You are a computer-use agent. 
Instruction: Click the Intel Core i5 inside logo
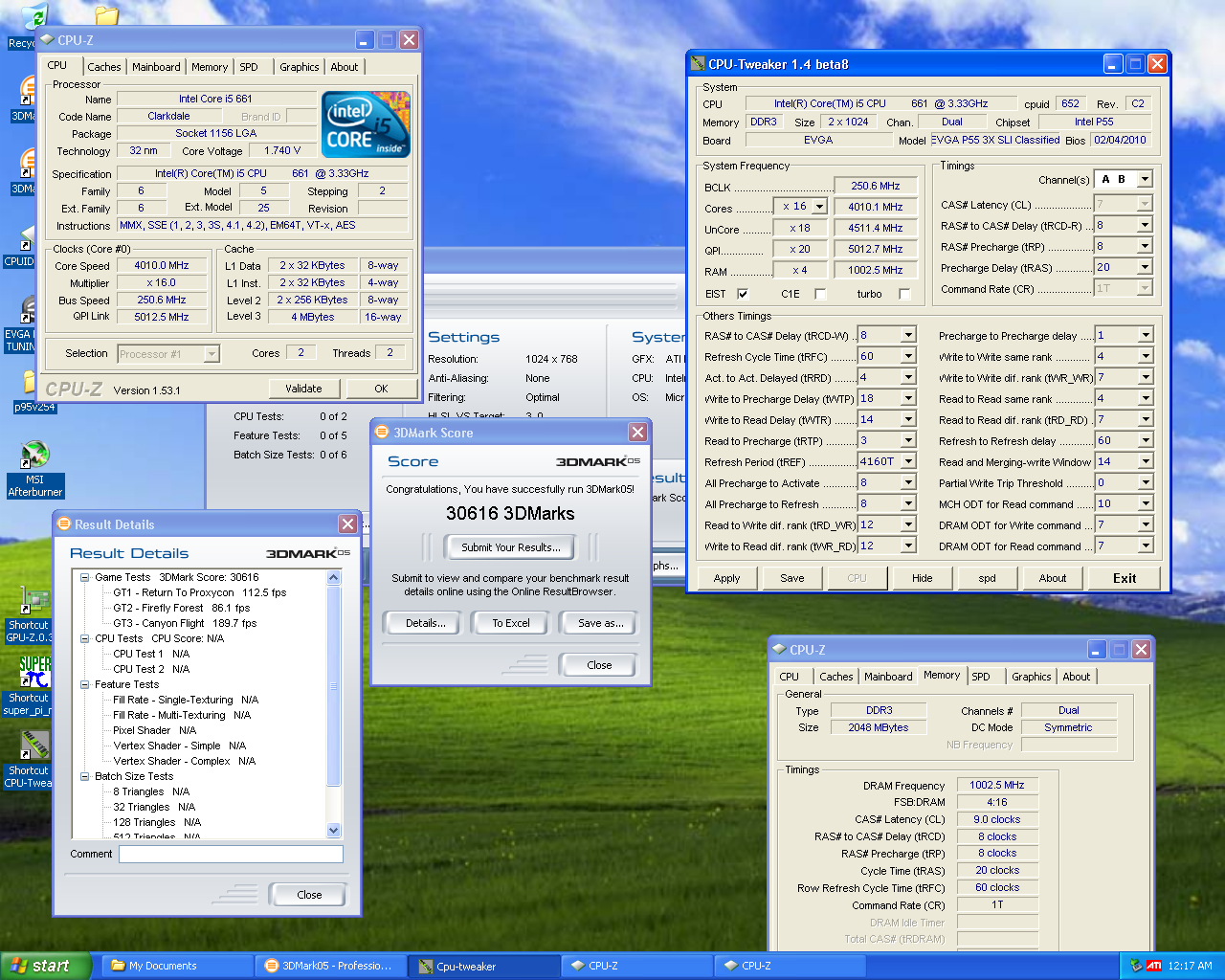pos(366,124)
